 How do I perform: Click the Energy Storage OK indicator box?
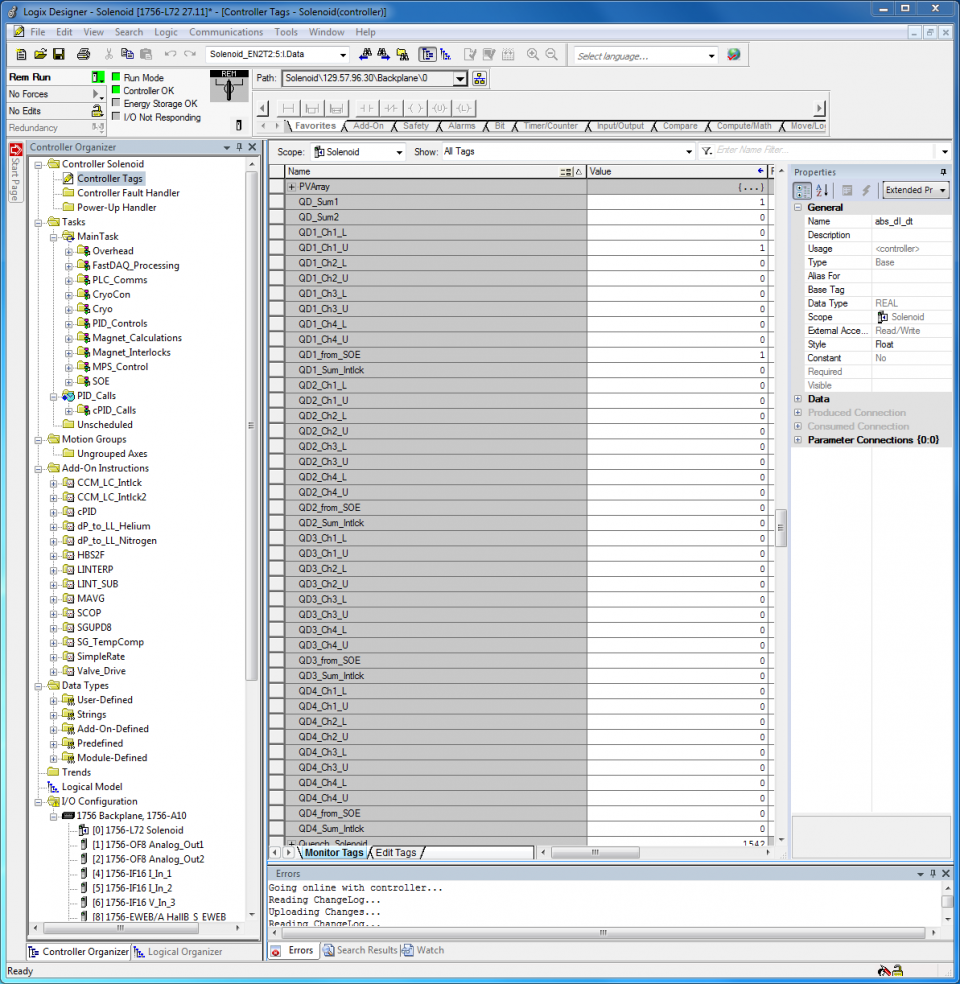[x=116, y=103]
